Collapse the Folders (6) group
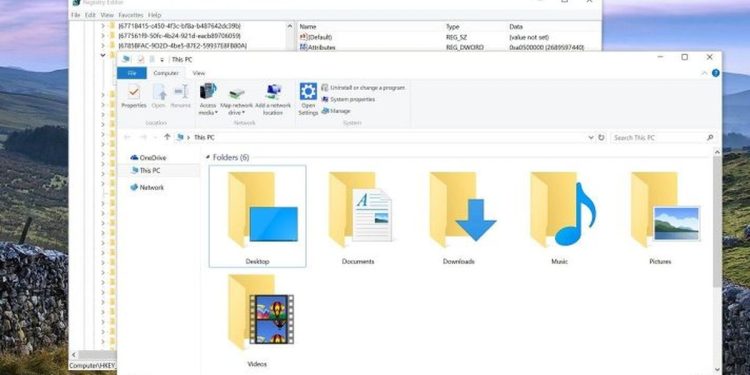 pos(208,157)
